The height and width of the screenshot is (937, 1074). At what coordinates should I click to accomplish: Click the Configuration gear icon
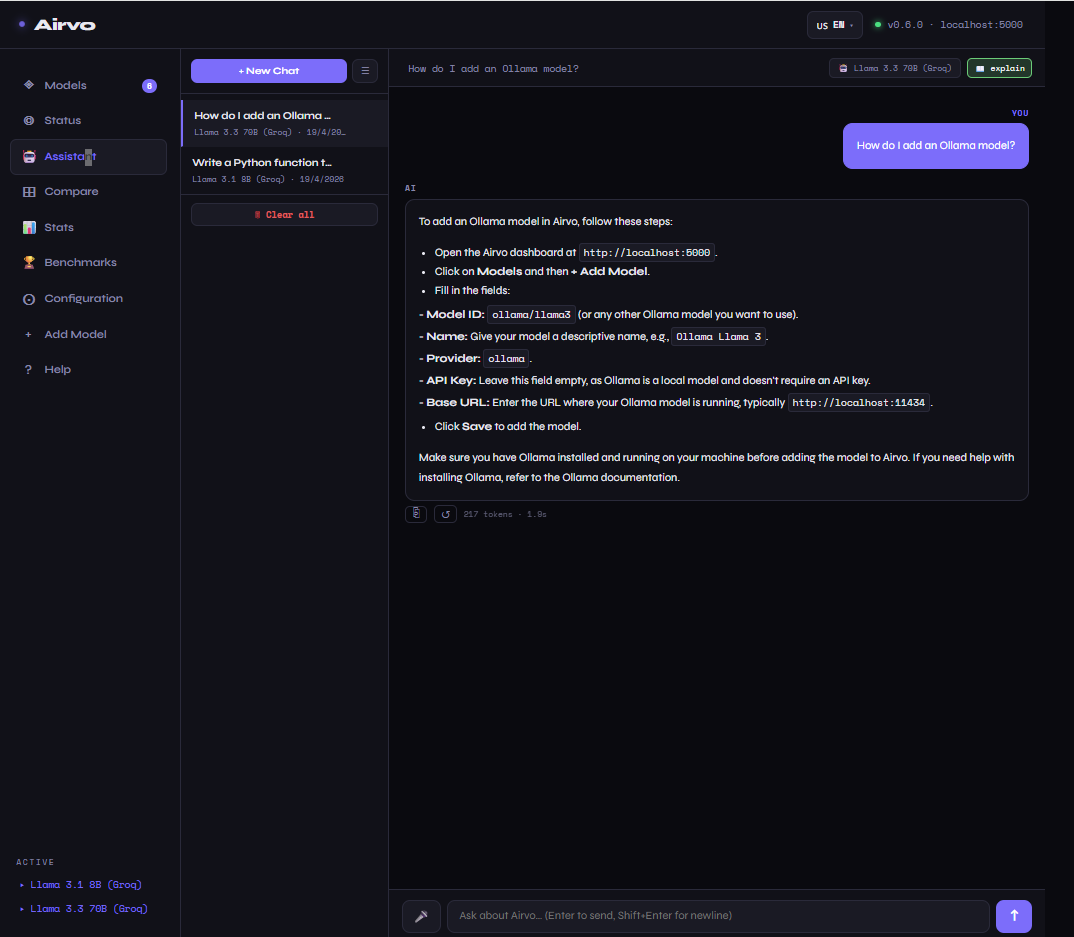(x=29, y=299)
